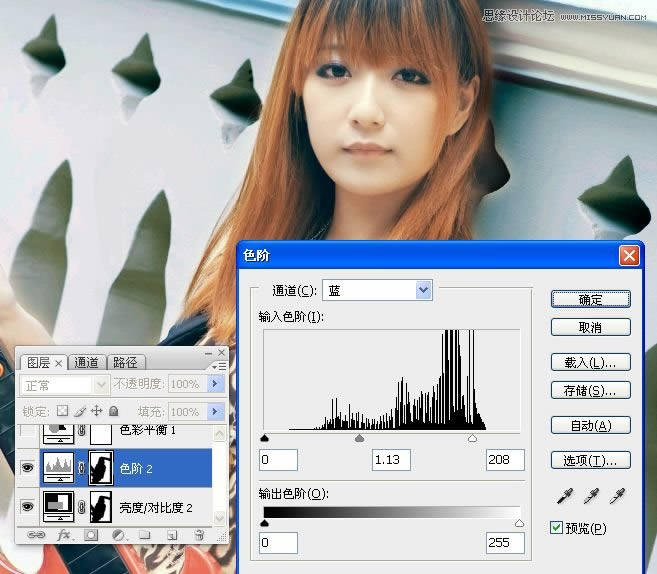
Task: Click the add layer mask icon
Action: point(91,536)
